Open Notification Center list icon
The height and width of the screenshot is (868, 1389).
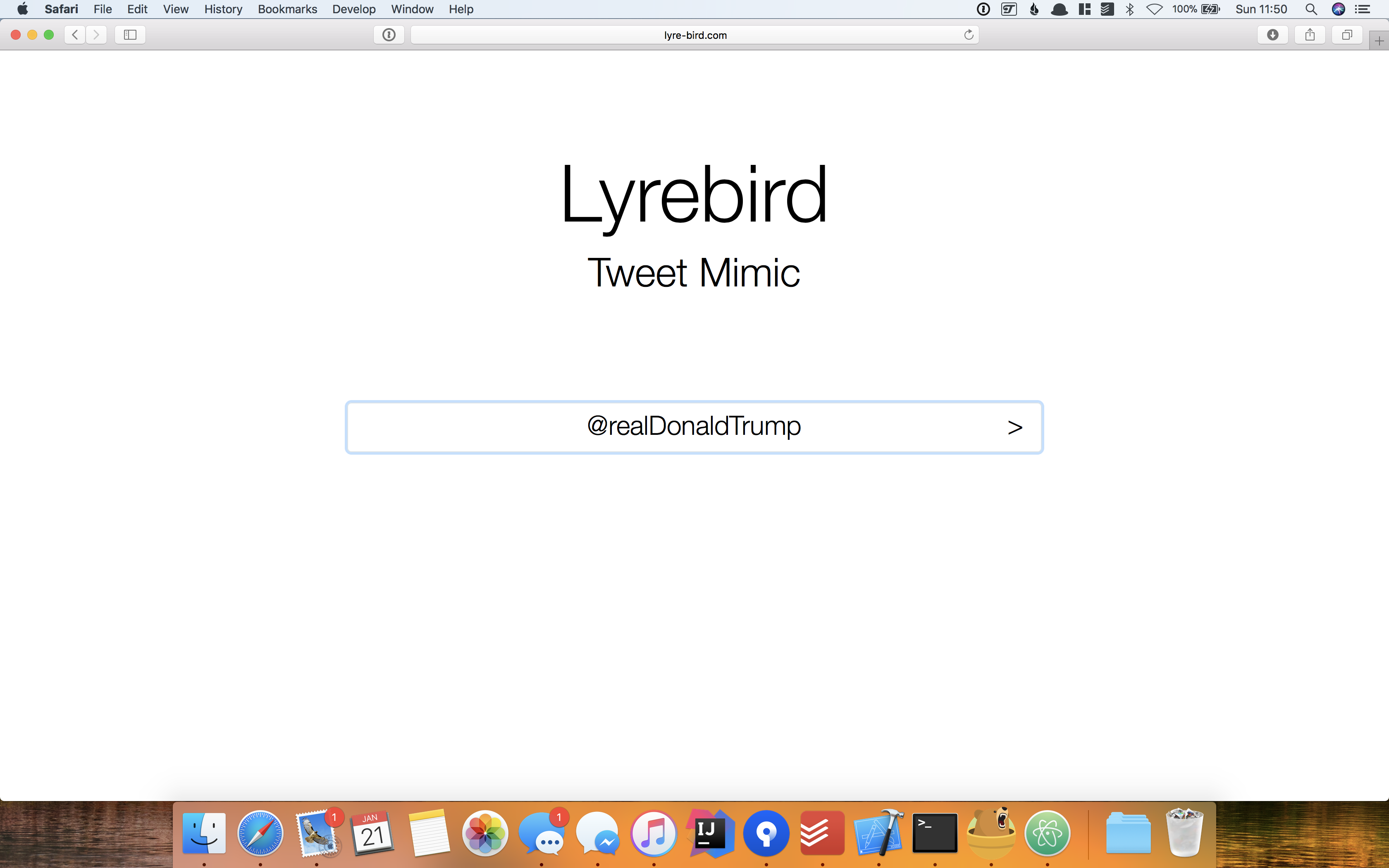tap(1363, 9)
